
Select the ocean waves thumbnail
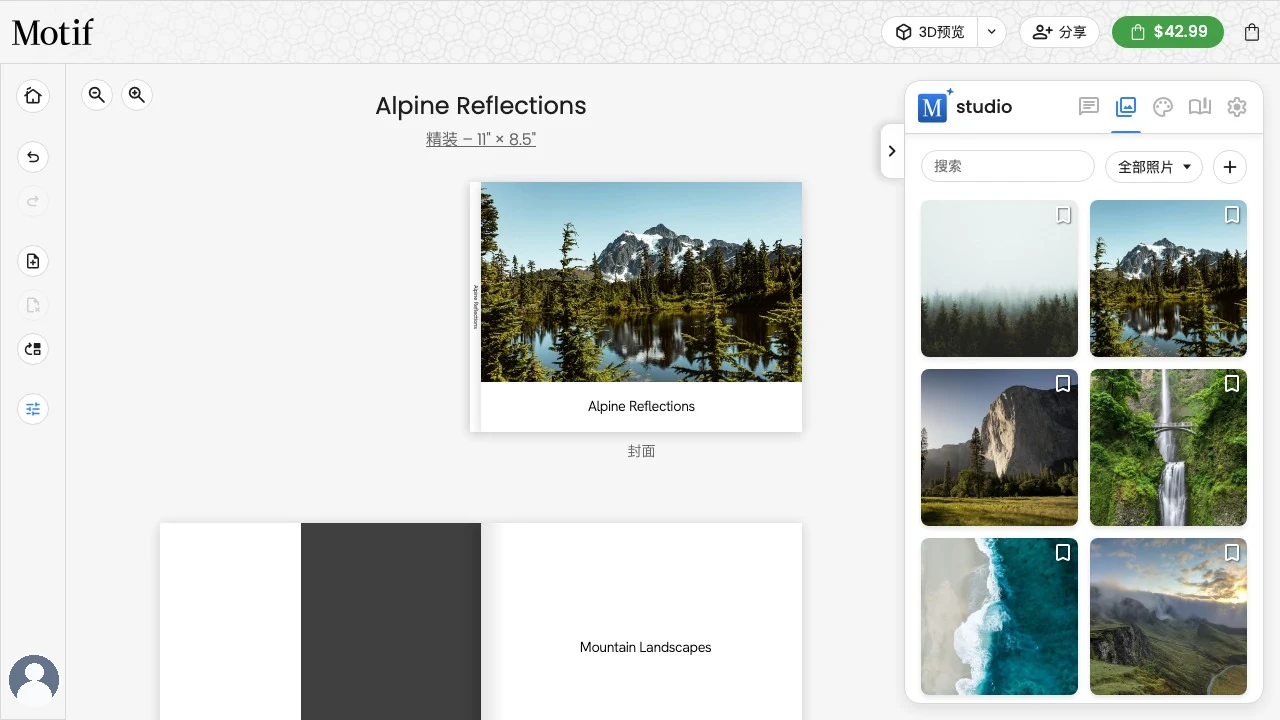[999, 616]
